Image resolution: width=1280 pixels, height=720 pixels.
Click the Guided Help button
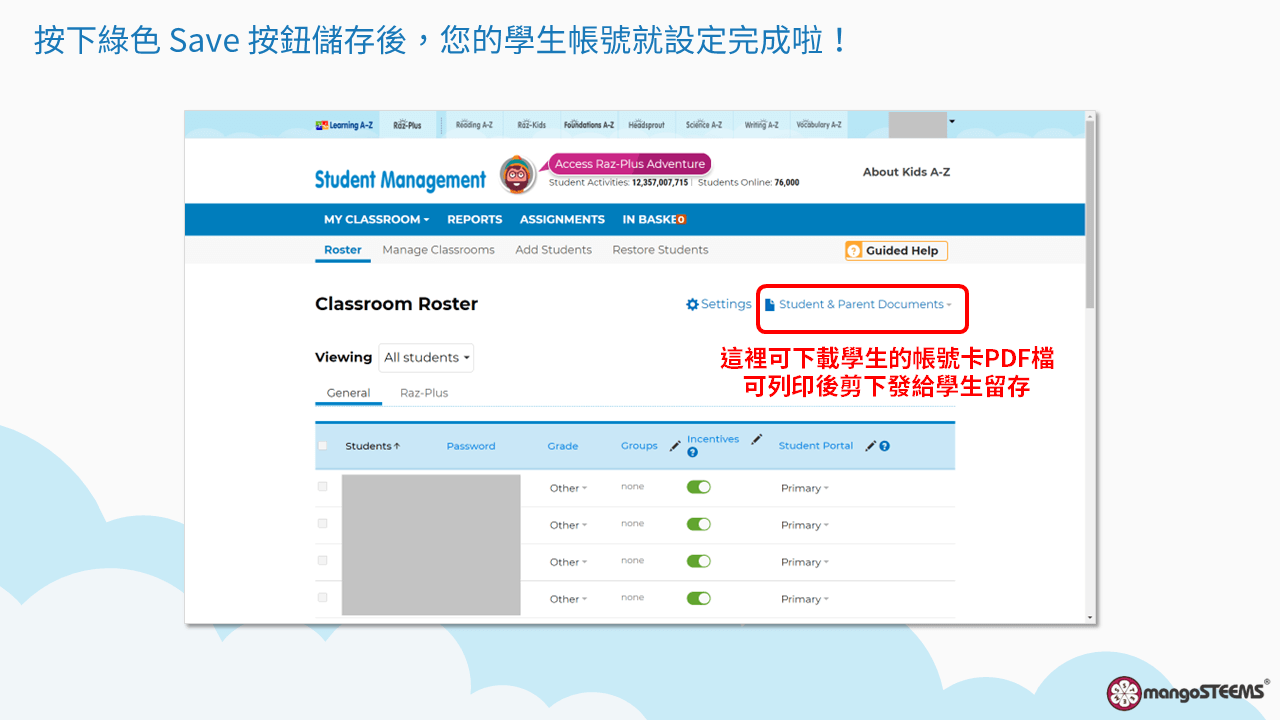(x=896, y=251)
